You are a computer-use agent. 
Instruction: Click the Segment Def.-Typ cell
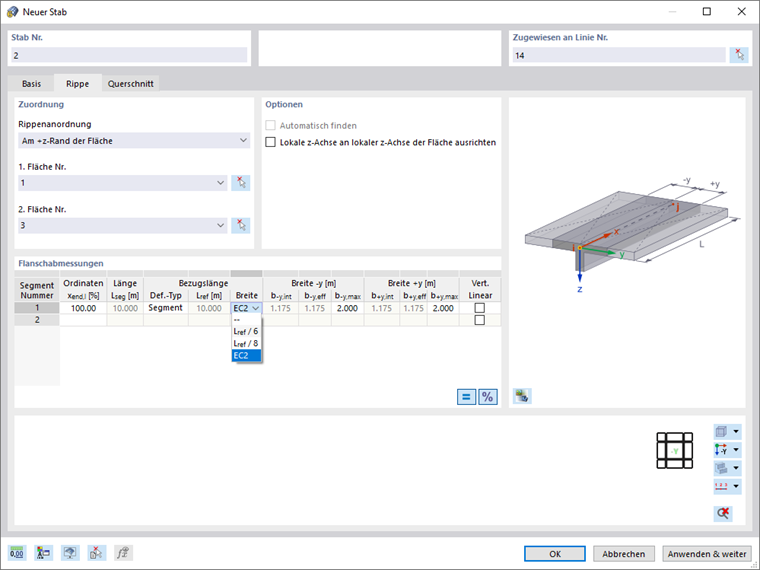click(x=166, y=308)
